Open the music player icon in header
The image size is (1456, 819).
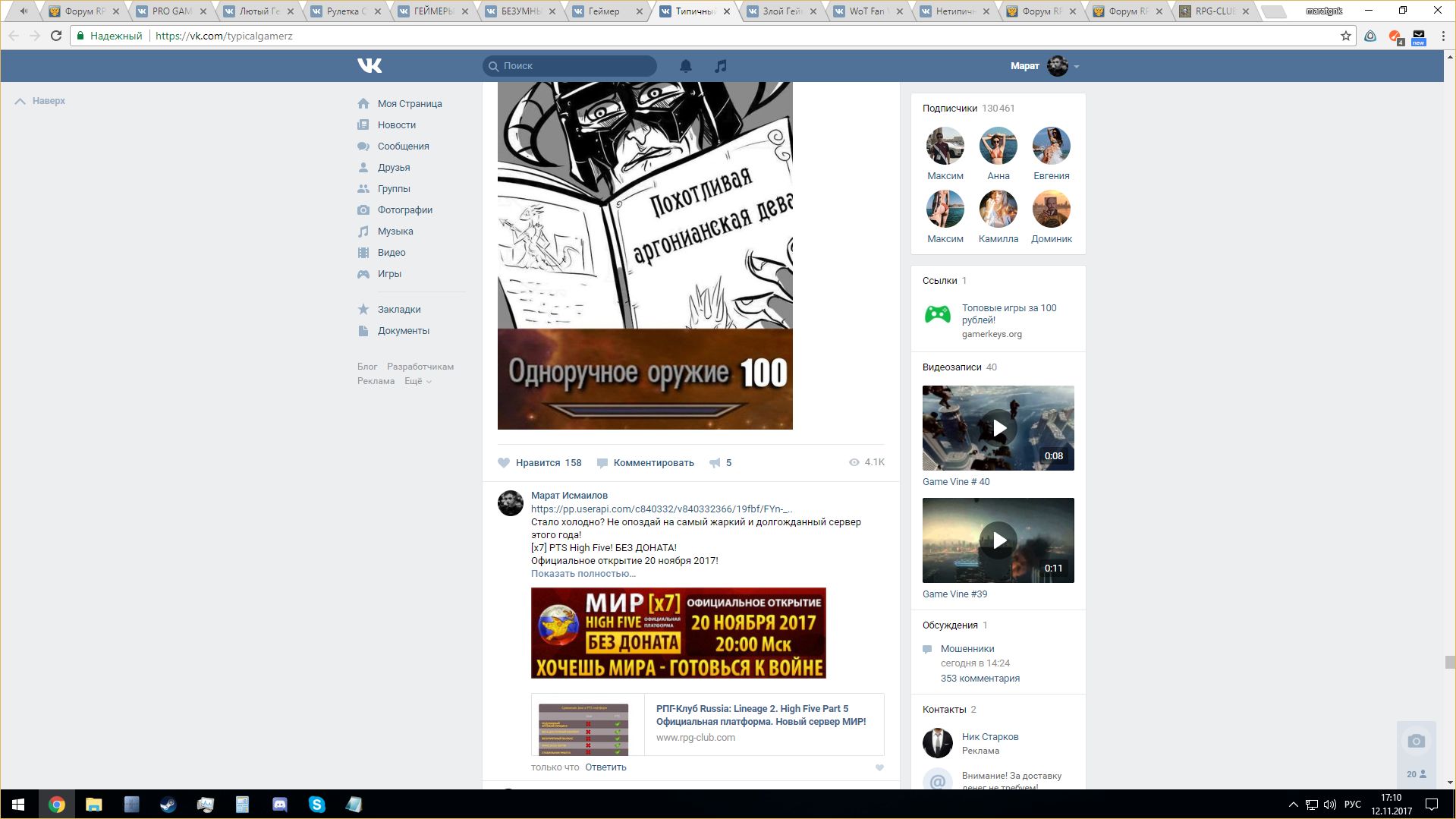pos(721,66)
